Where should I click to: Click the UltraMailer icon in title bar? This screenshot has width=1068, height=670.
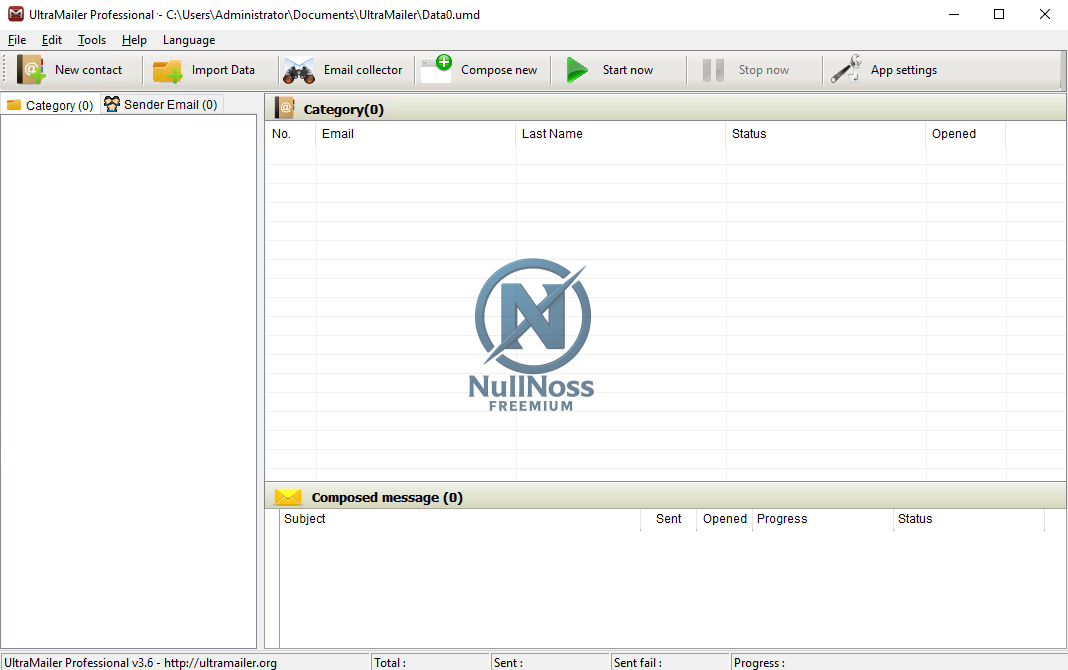pos(14,14)
